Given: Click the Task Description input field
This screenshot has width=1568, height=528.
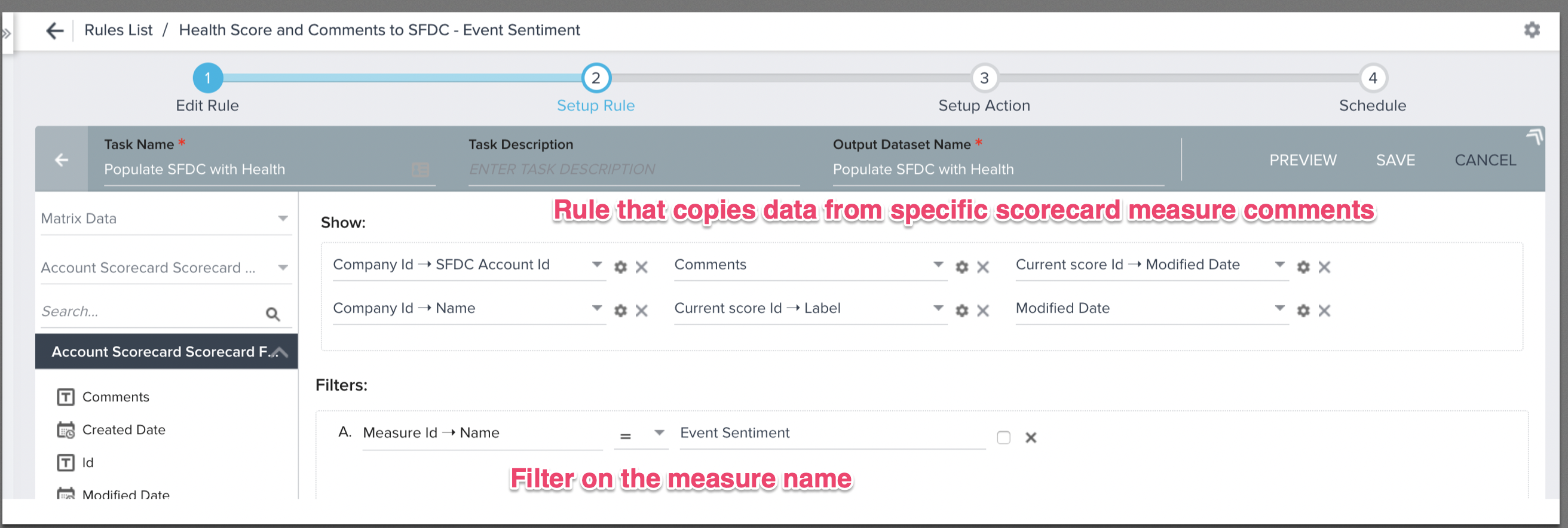Looking at the screenshot, I should (634, 170).
